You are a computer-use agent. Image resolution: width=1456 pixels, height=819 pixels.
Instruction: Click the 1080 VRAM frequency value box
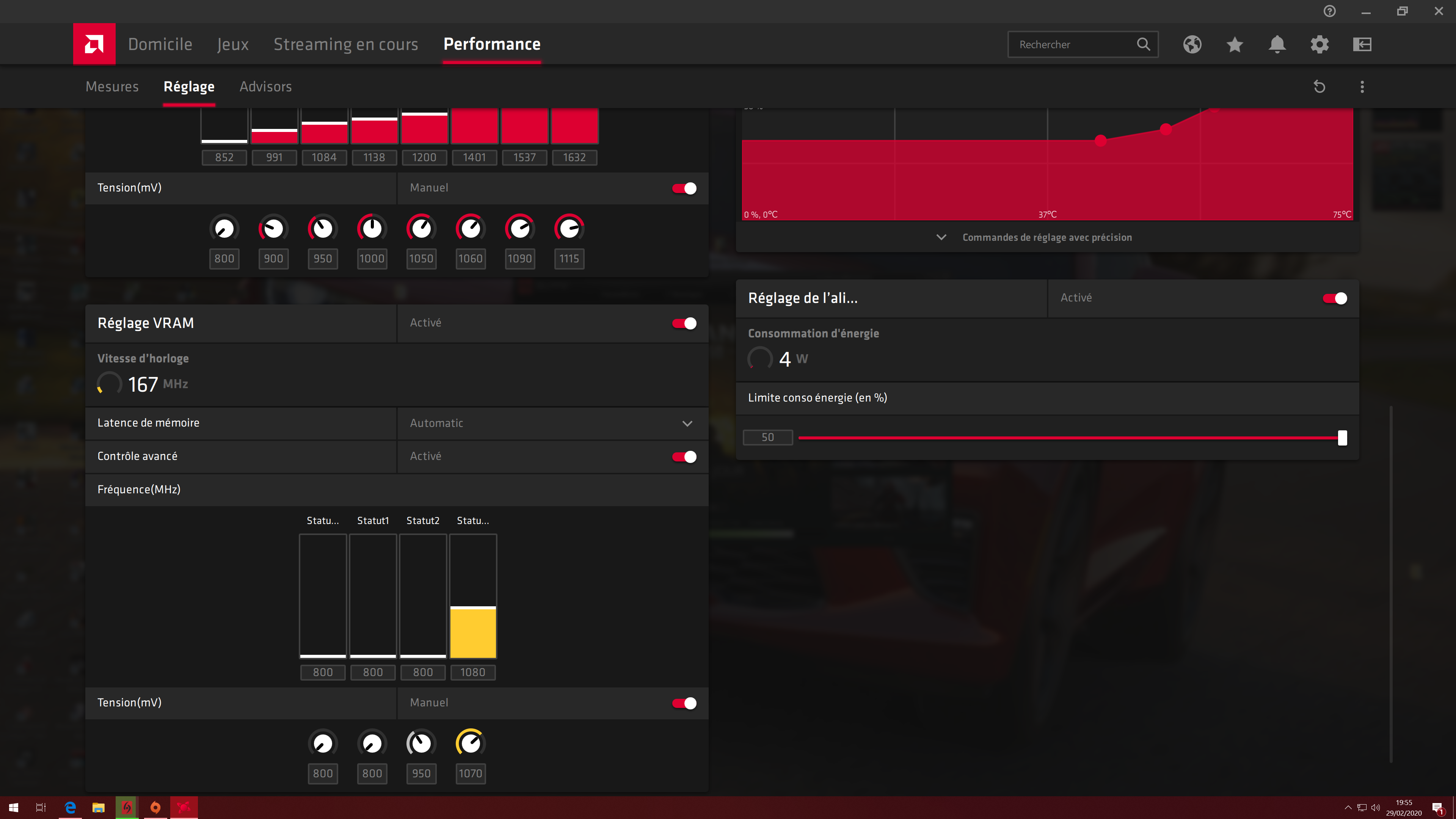click(x=472, y=672)
